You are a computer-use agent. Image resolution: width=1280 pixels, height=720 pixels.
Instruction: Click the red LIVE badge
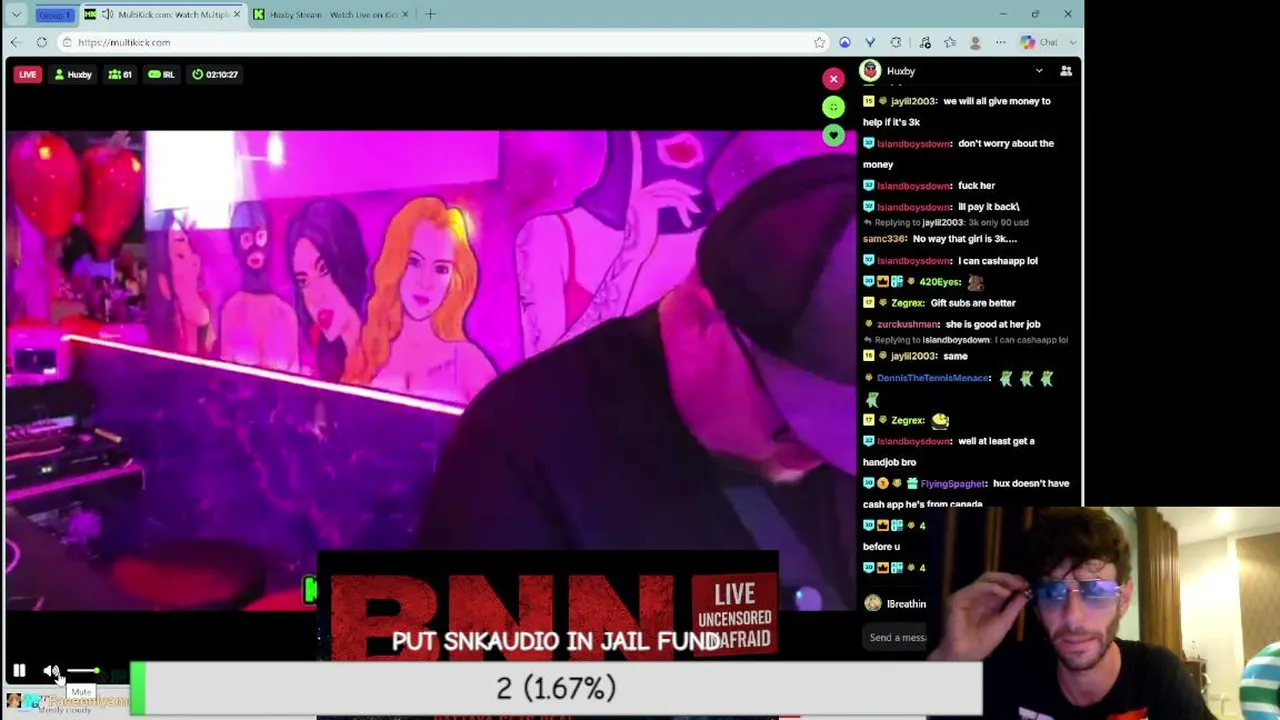[27, 74]
